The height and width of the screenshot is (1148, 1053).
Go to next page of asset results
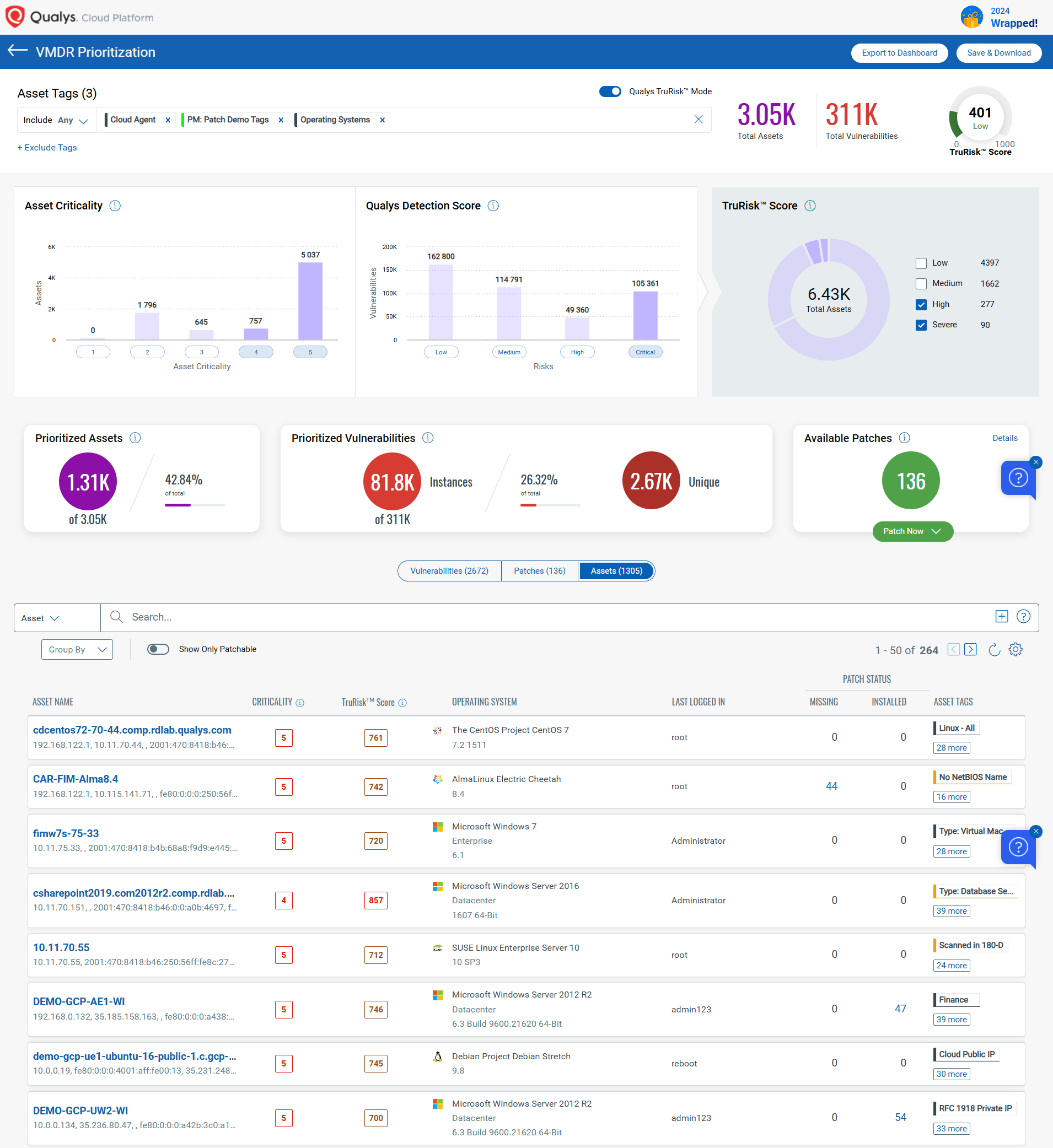(970, 649)
